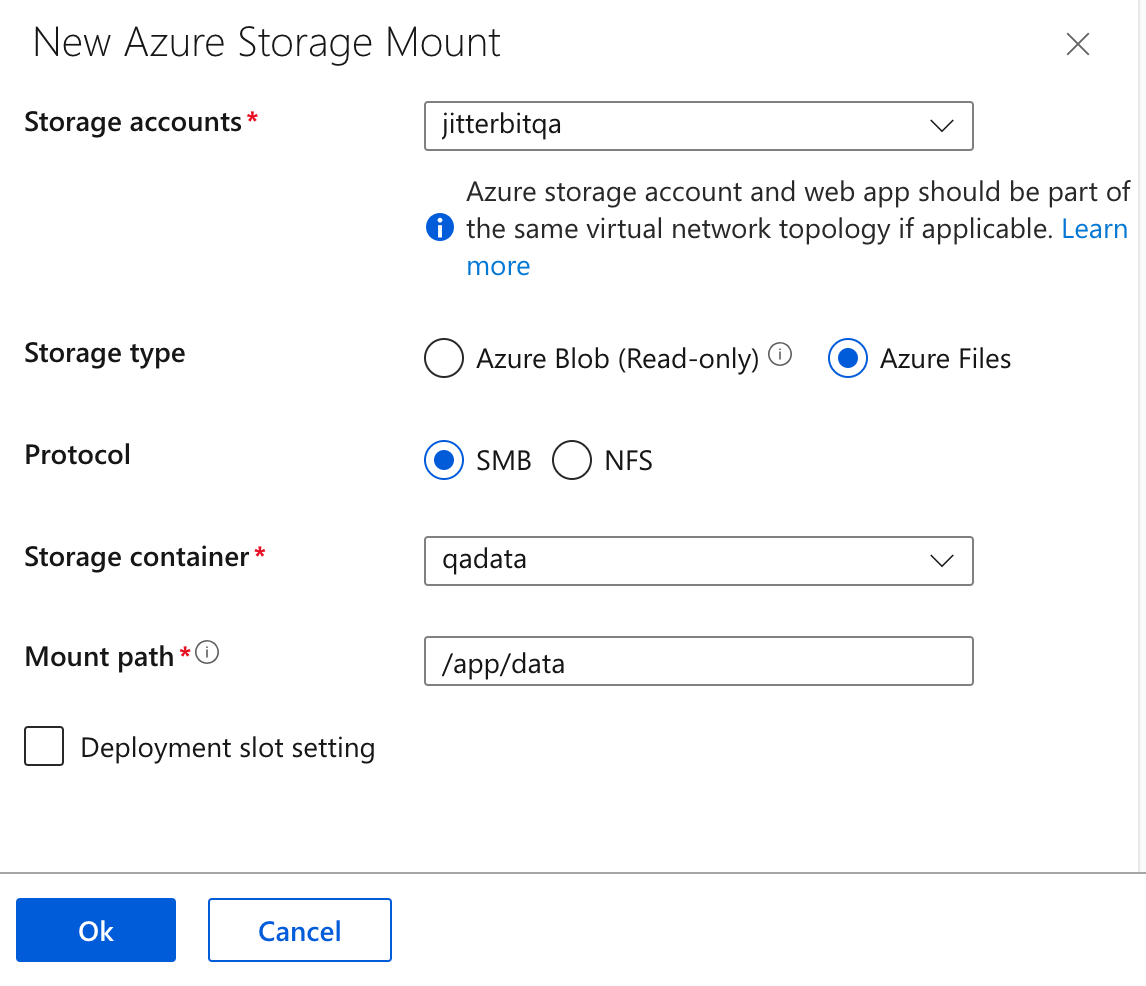This screenshot has height=986, width=1146.
Task: Click the Deployment slot setting label text
Action: click(227, 748)
